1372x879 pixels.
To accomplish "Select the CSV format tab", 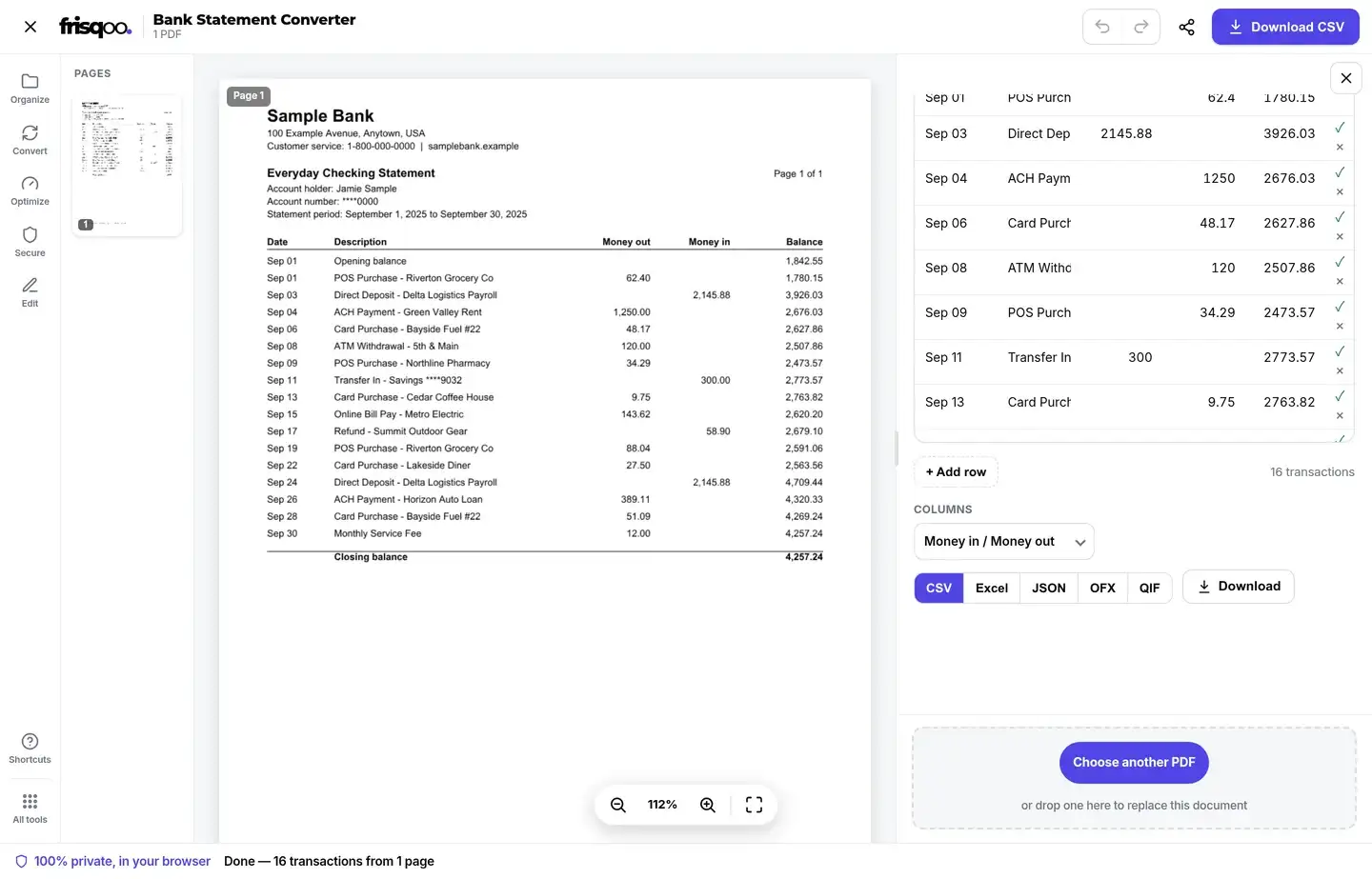I will coord(938,588).
